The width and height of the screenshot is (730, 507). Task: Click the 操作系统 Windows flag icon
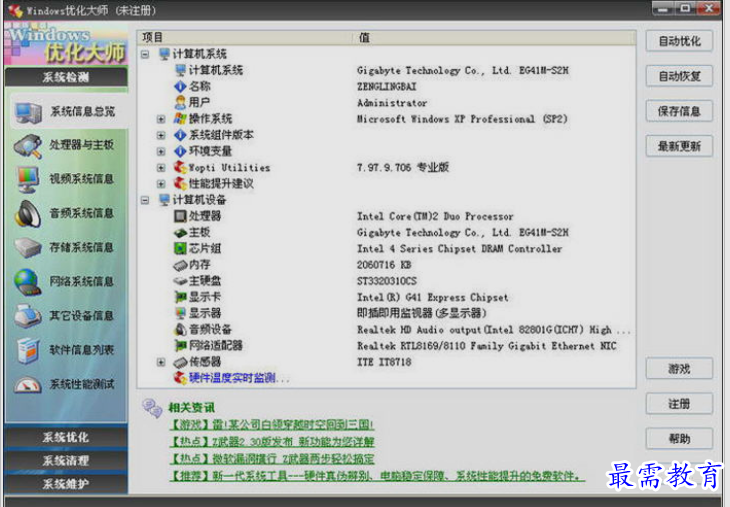click(x=180, y=119)
